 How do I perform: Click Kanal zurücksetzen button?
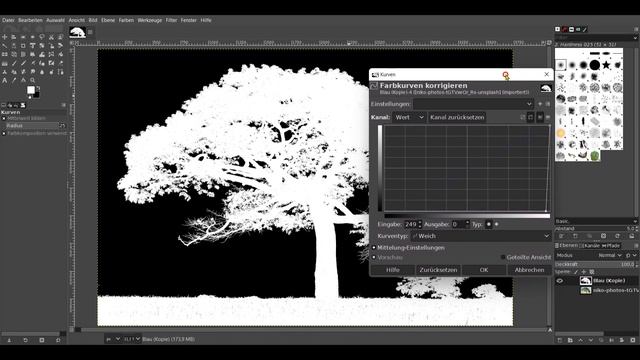coord(457,117)
